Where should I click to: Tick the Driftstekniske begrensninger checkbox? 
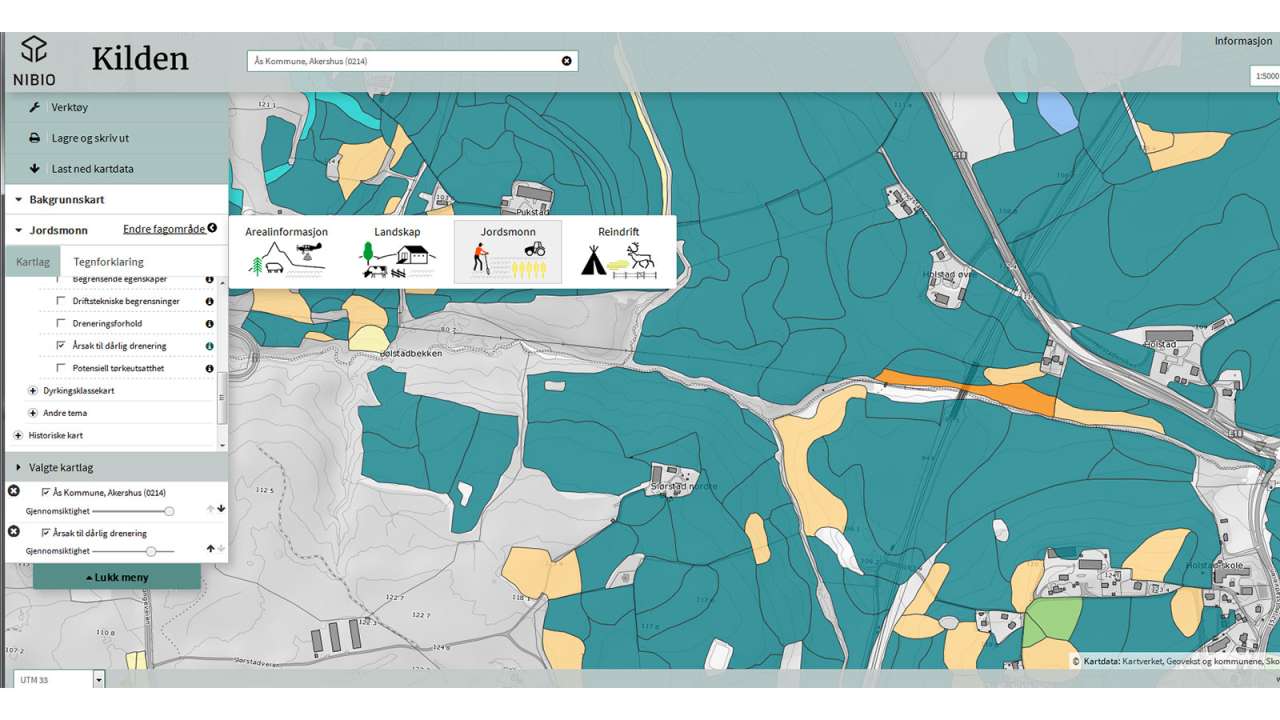tap(62, 301)
